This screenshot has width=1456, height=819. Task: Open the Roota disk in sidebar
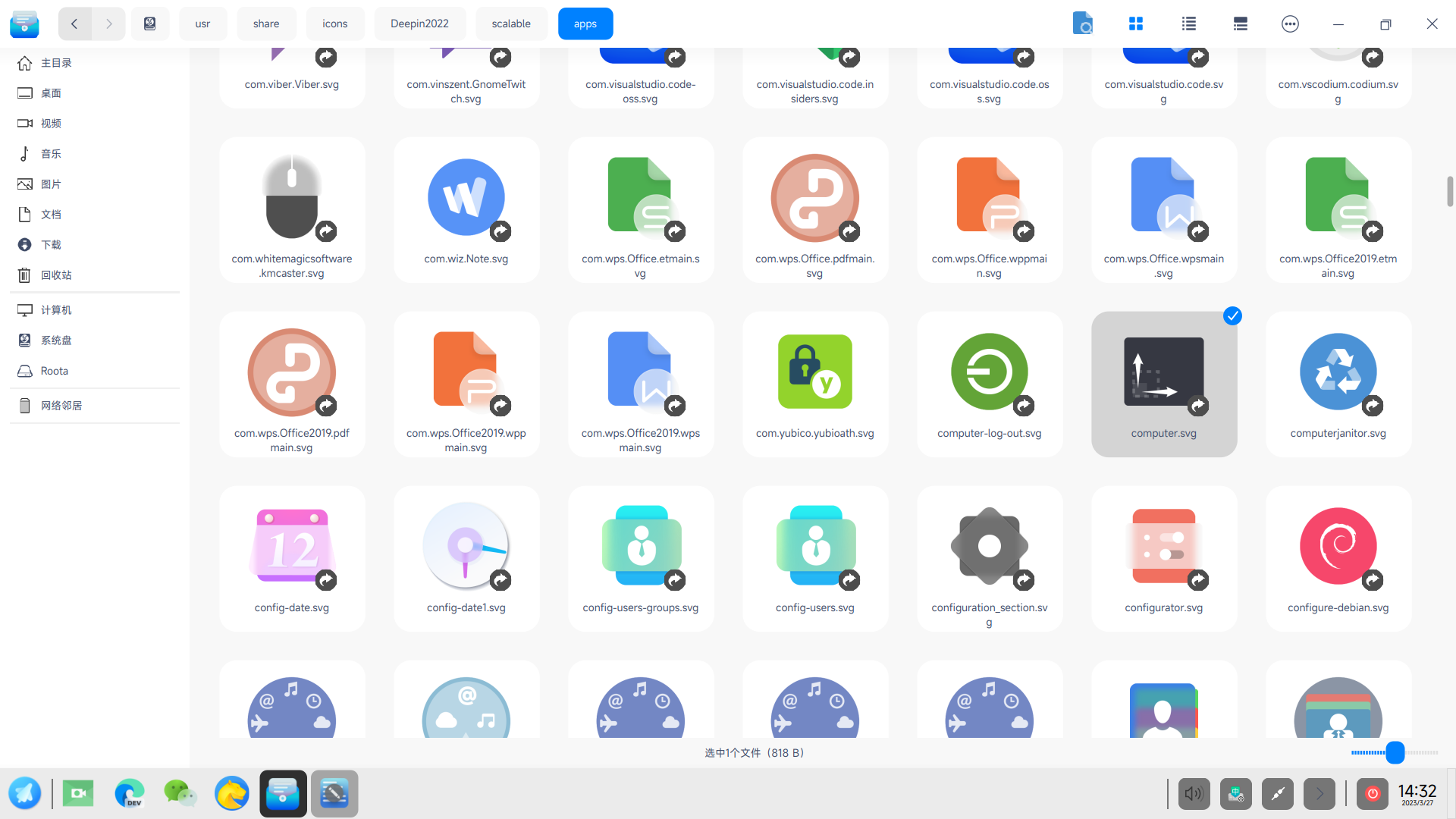(x=54, y=371)
